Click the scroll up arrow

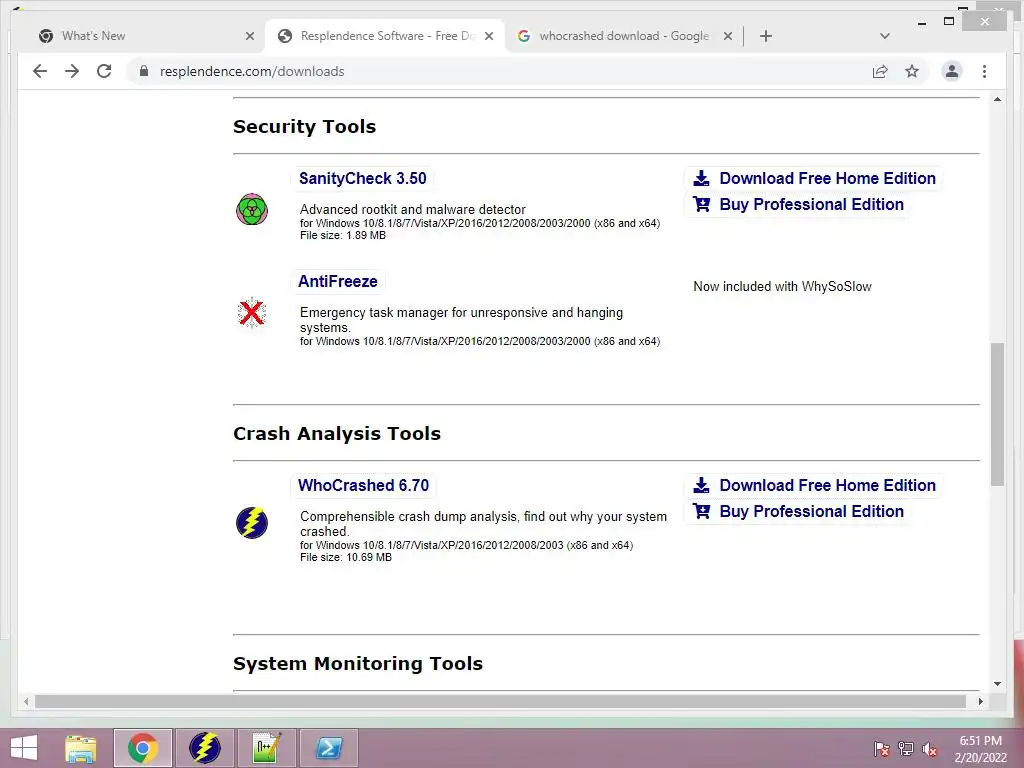click(997, 99)
